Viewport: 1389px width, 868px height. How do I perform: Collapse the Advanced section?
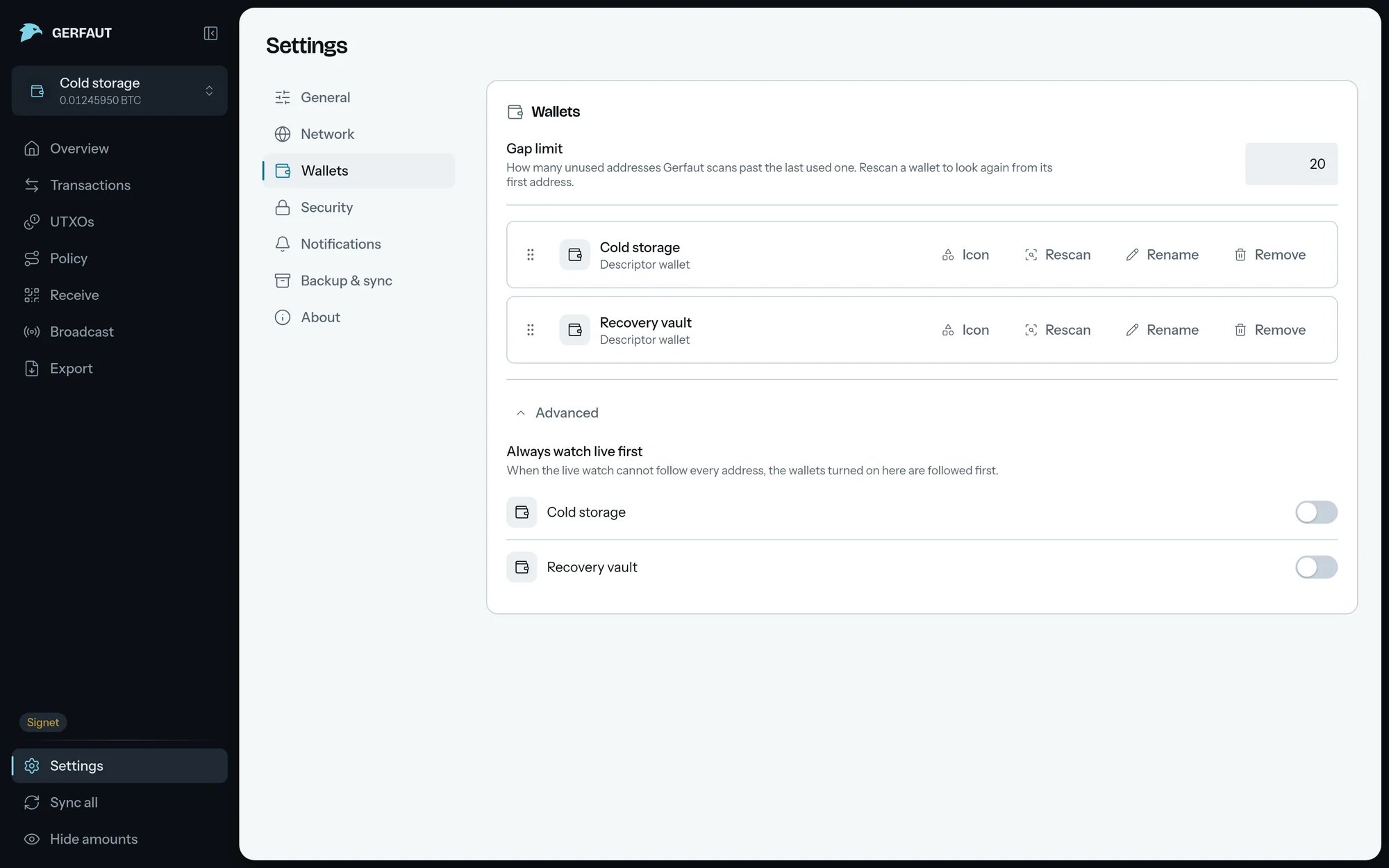coord(557,412)
